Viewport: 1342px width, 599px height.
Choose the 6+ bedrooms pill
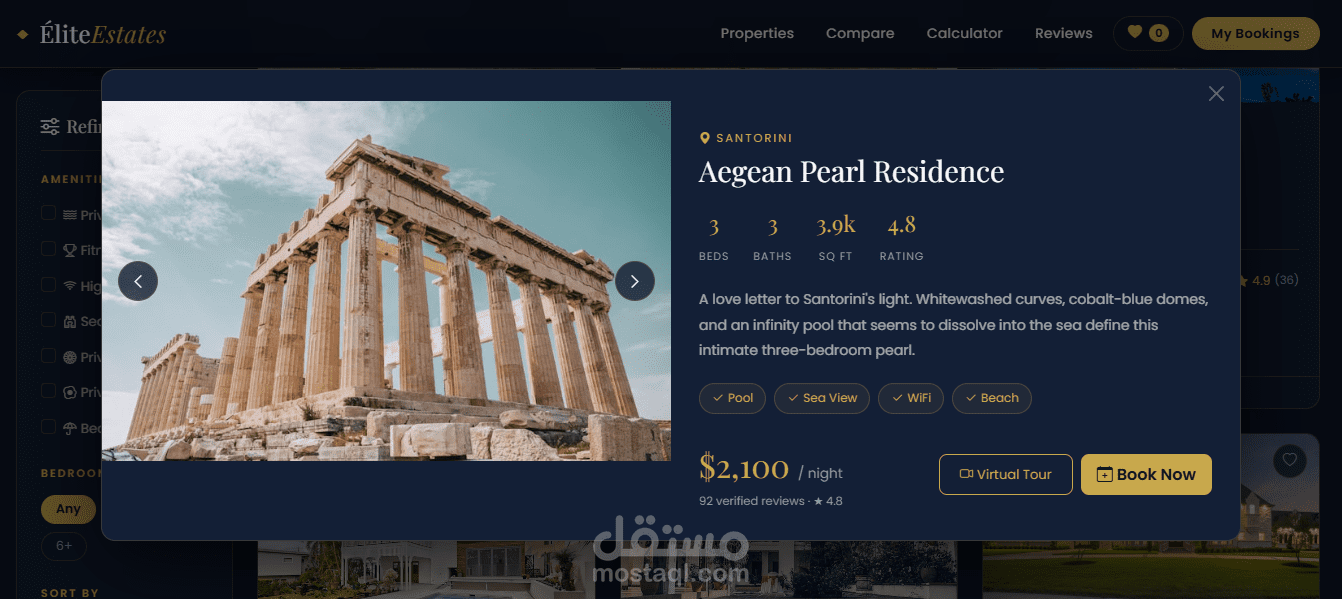(64, 546)
